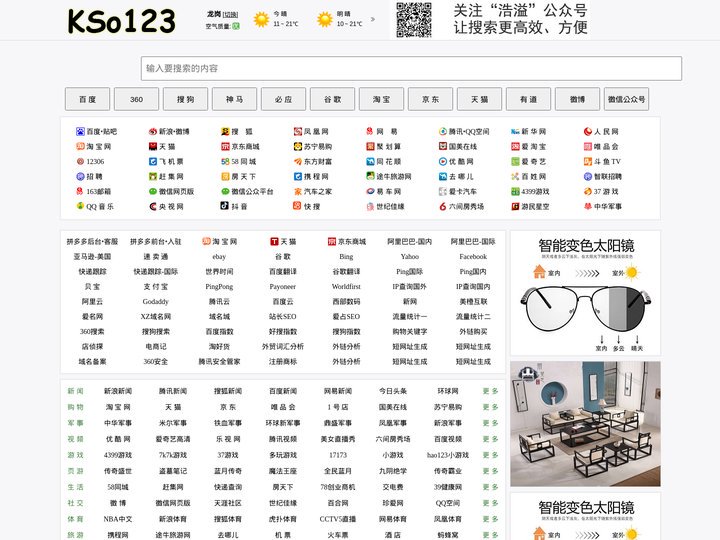Click the Facebook link
Image resolution: width=720 pixels, height=540 pixels.
(473, 257)
